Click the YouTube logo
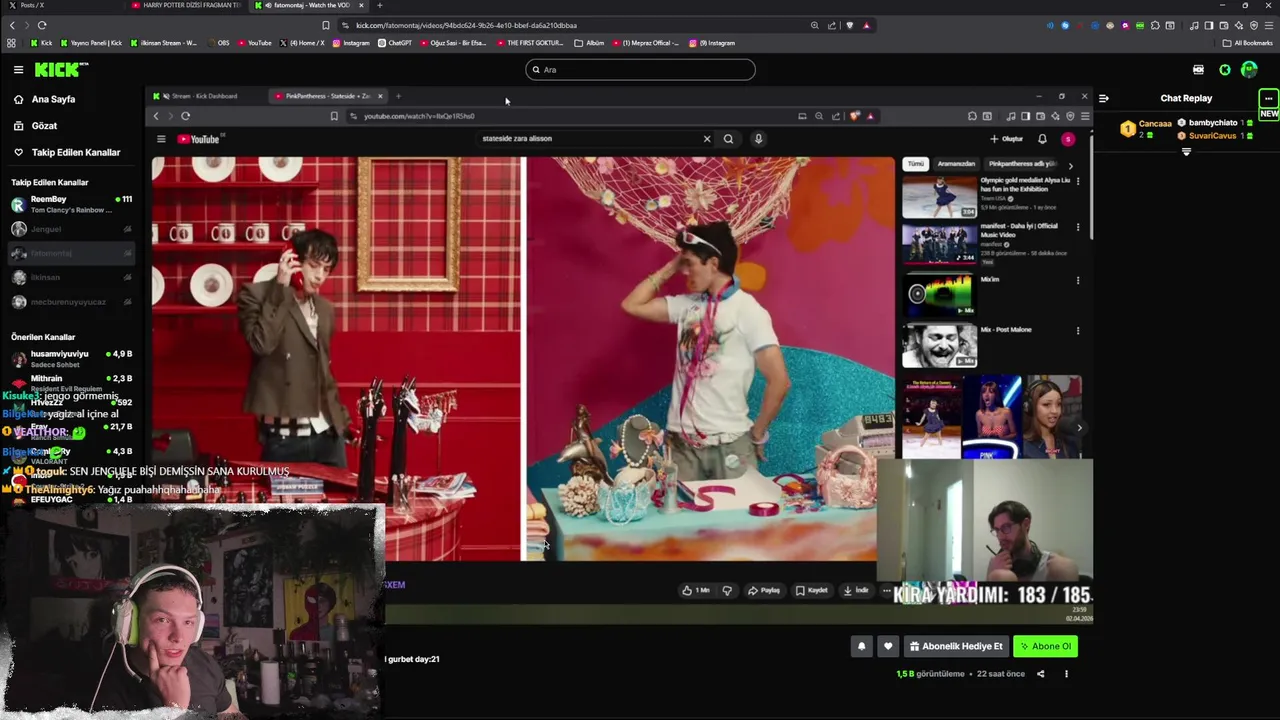Screen dimensions: 1280x720 pyautogui.click(x=200, y=139)
